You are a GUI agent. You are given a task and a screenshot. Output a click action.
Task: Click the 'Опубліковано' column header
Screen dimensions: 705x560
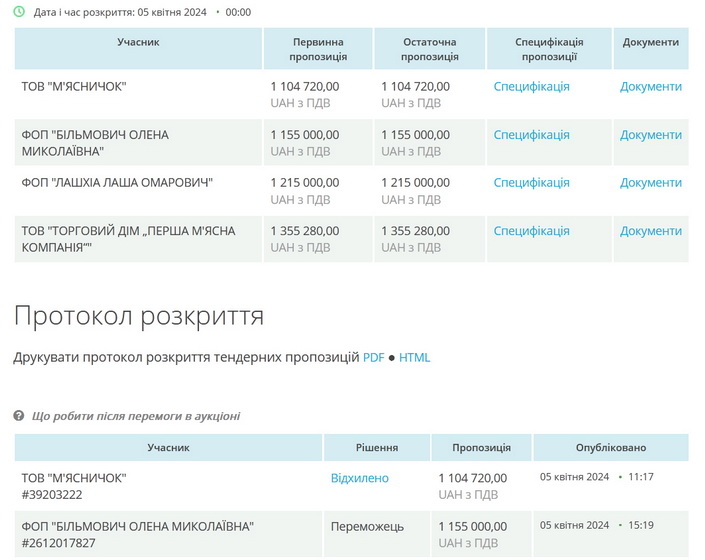click(610, 448)
